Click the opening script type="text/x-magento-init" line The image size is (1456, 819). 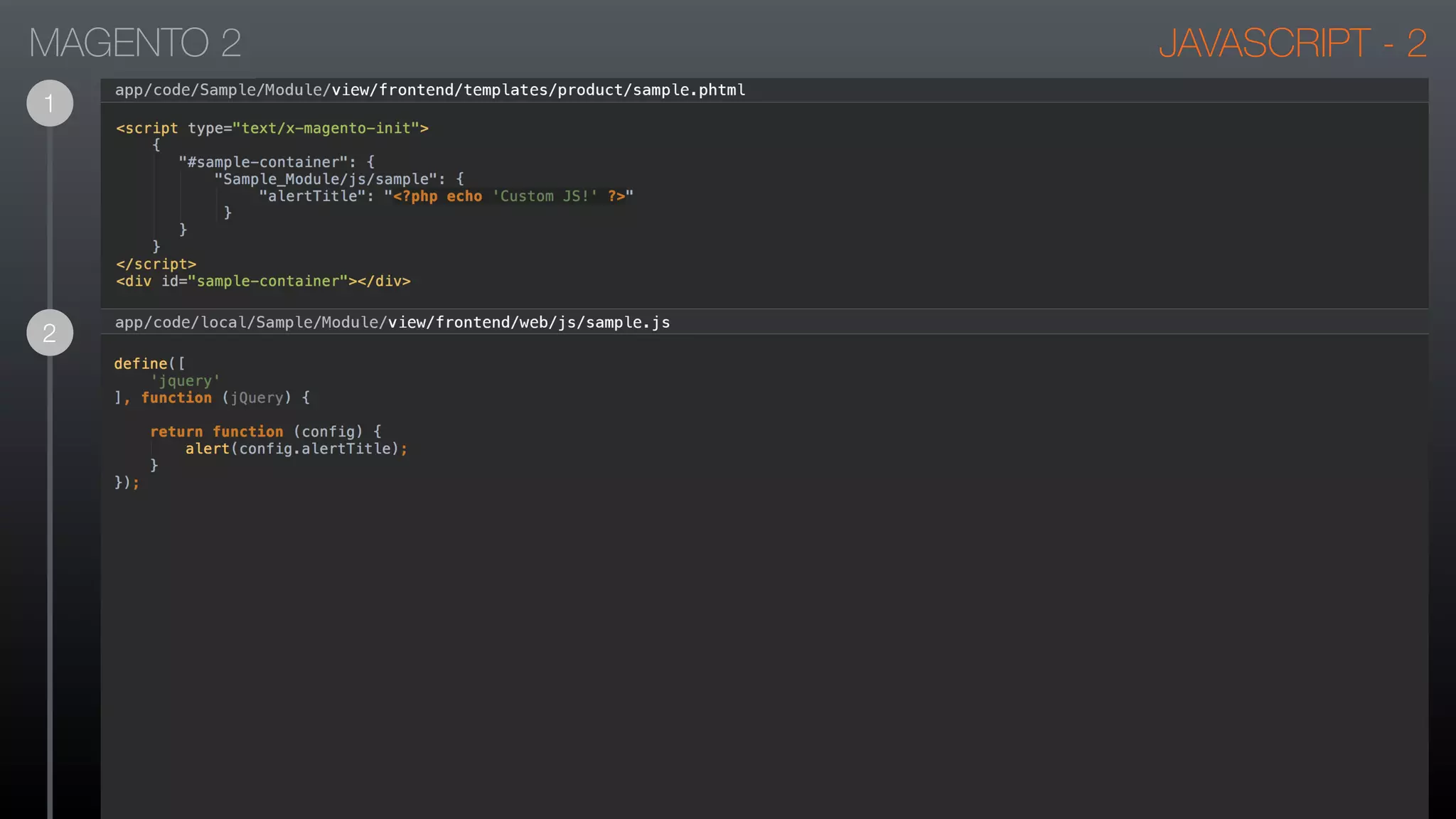tap(272, 128)
